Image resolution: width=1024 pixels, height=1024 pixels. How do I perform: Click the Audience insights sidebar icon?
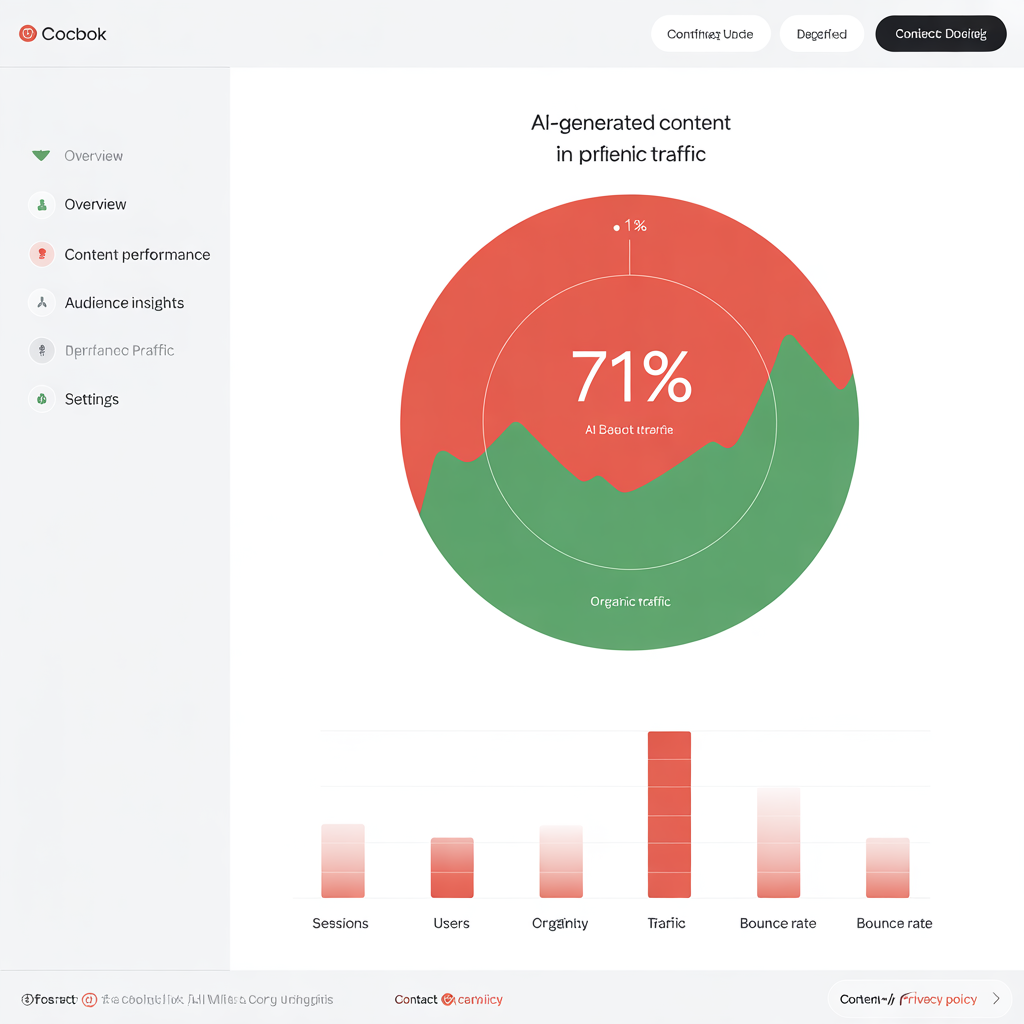41,302
